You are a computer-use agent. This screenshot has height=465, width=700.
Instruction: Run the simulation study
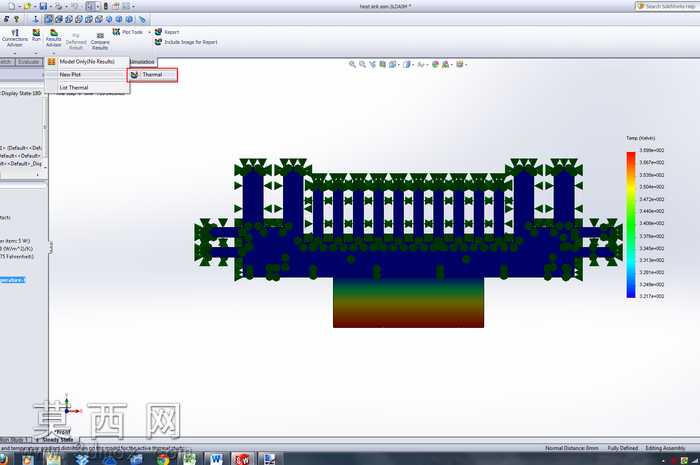click(36, 36)
